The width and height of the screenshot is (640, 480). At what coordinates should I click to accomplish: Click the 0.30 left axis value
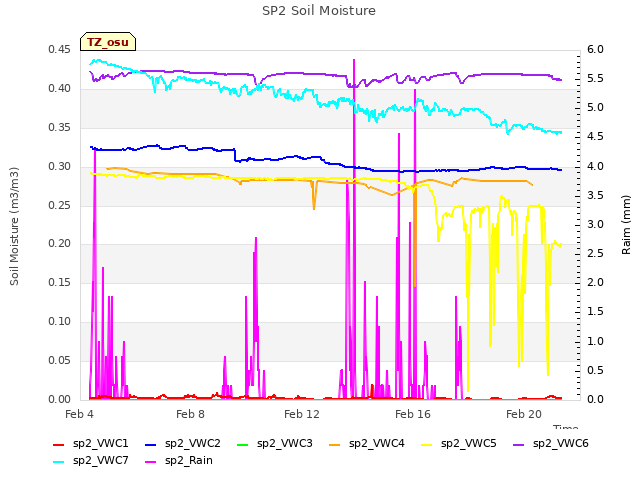(x=60, y=166)
